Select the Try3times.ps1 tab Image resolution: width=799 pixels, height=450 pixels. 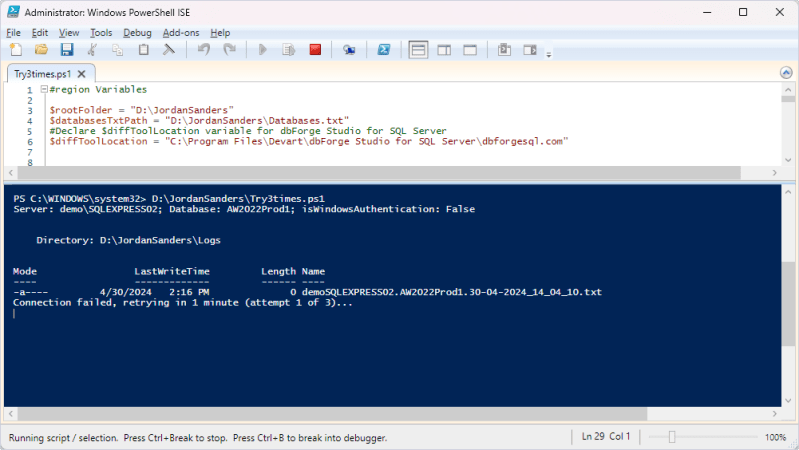pyautogui.click(x=43, y=74)
